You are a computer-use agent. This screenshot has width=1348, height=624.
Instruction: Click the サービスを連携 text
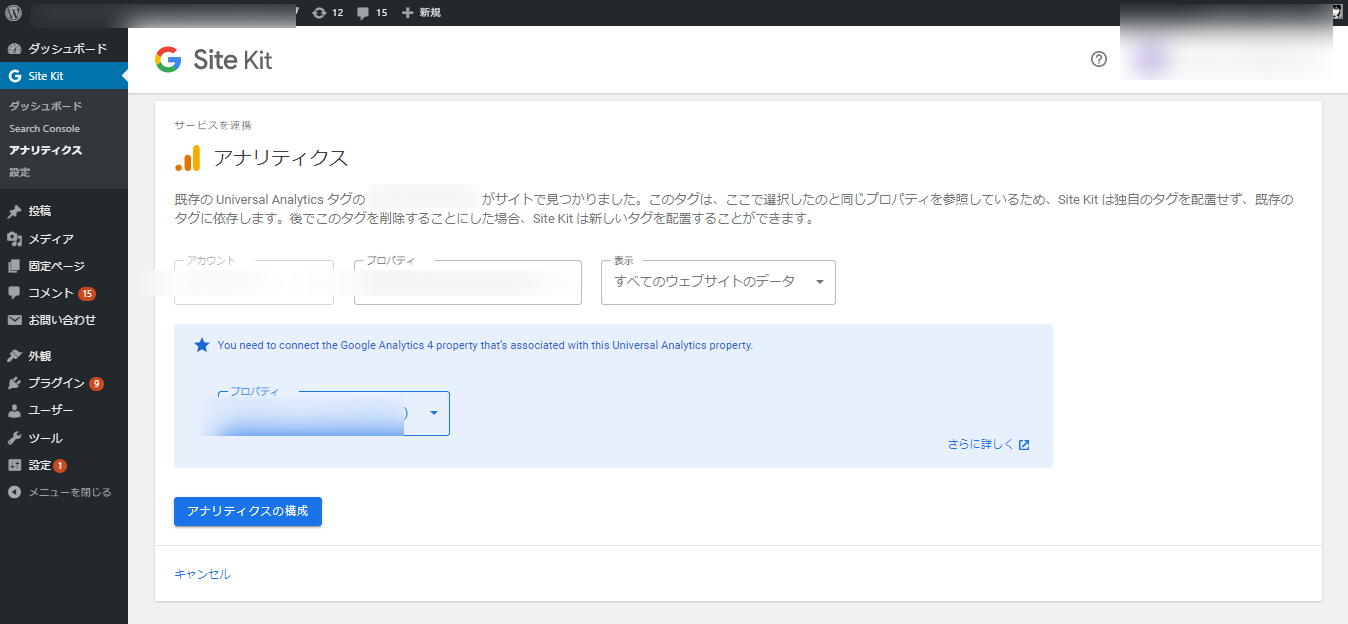(x=213, y=126)
